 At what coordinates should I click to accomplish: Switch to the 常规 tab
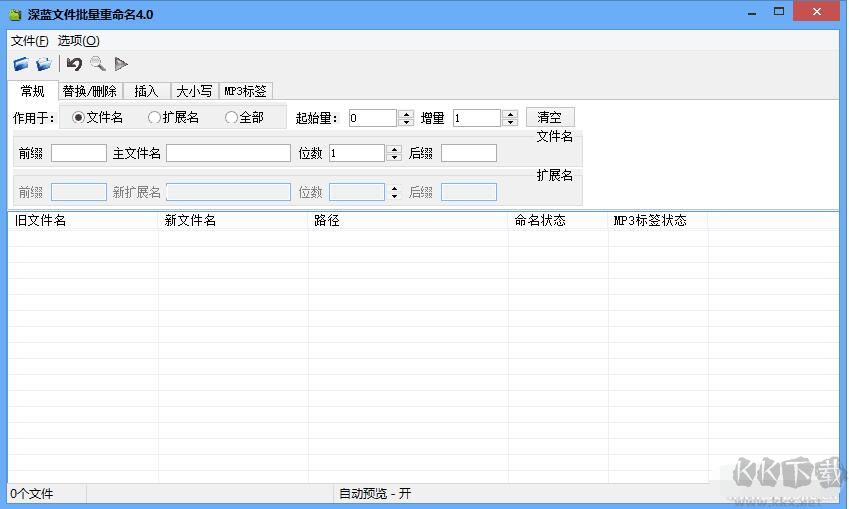point(32,91)
